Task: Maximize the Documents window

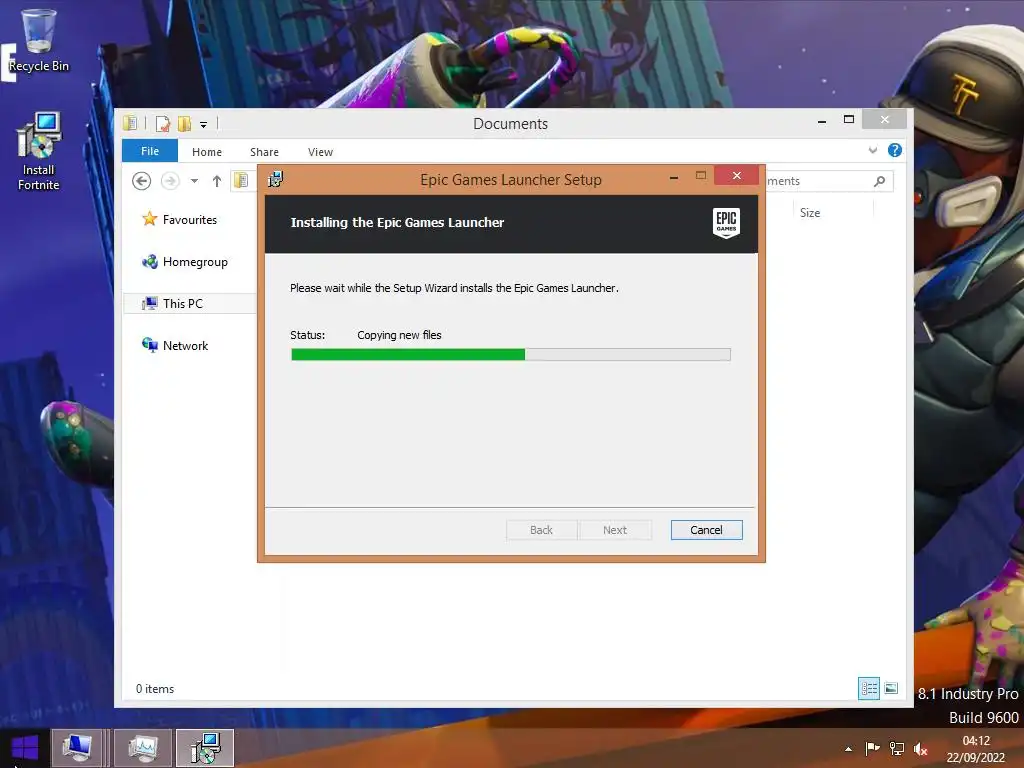Action: click(849, 120)
